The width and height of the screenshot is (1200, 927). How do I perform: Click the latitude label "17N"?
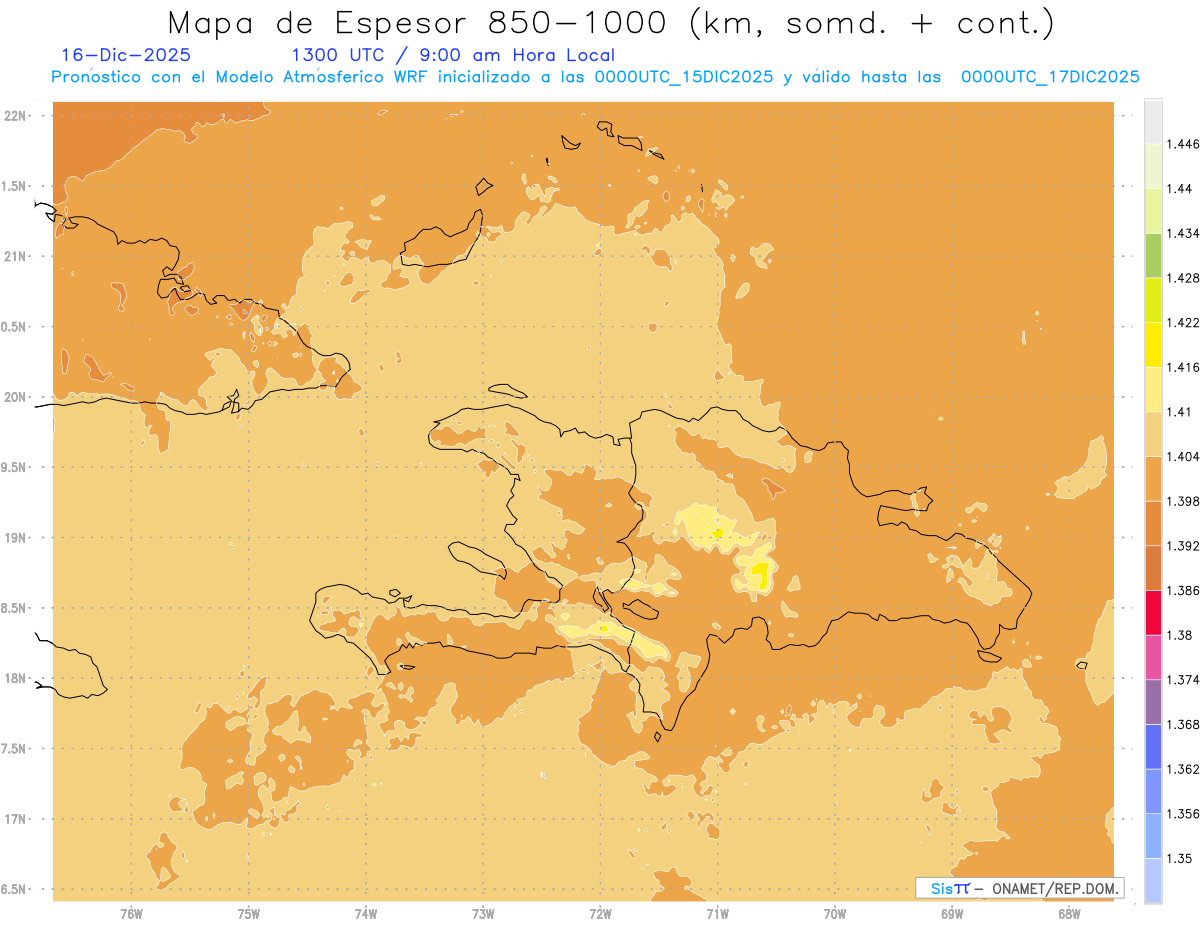point(17,819)
